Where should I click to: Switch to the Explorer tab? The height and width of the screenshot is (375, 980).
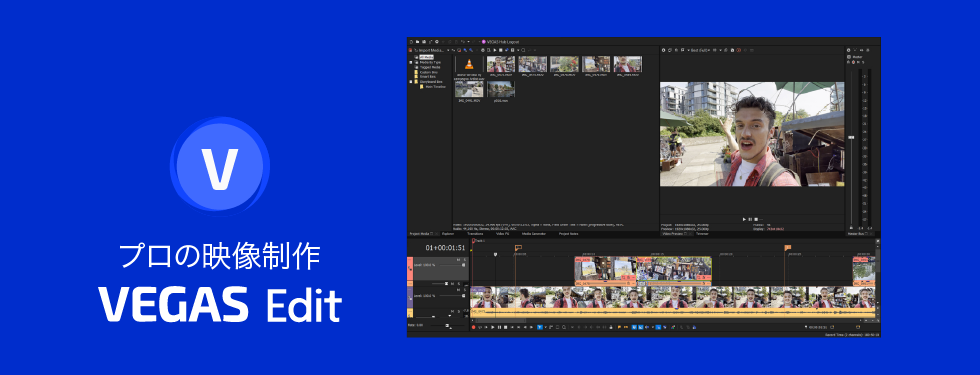(448, 234)
